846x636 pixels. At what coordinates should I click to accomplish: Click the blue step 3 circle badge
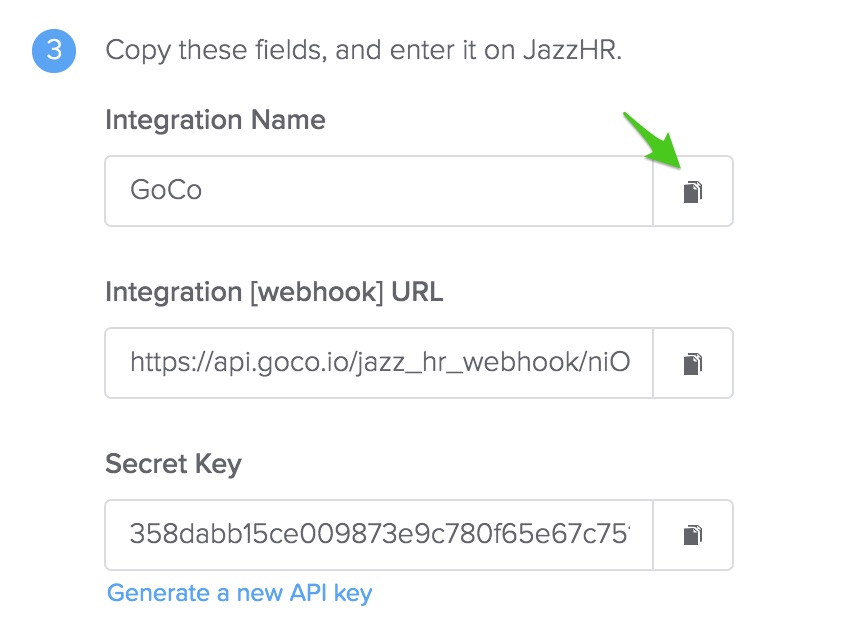[54, 51]
